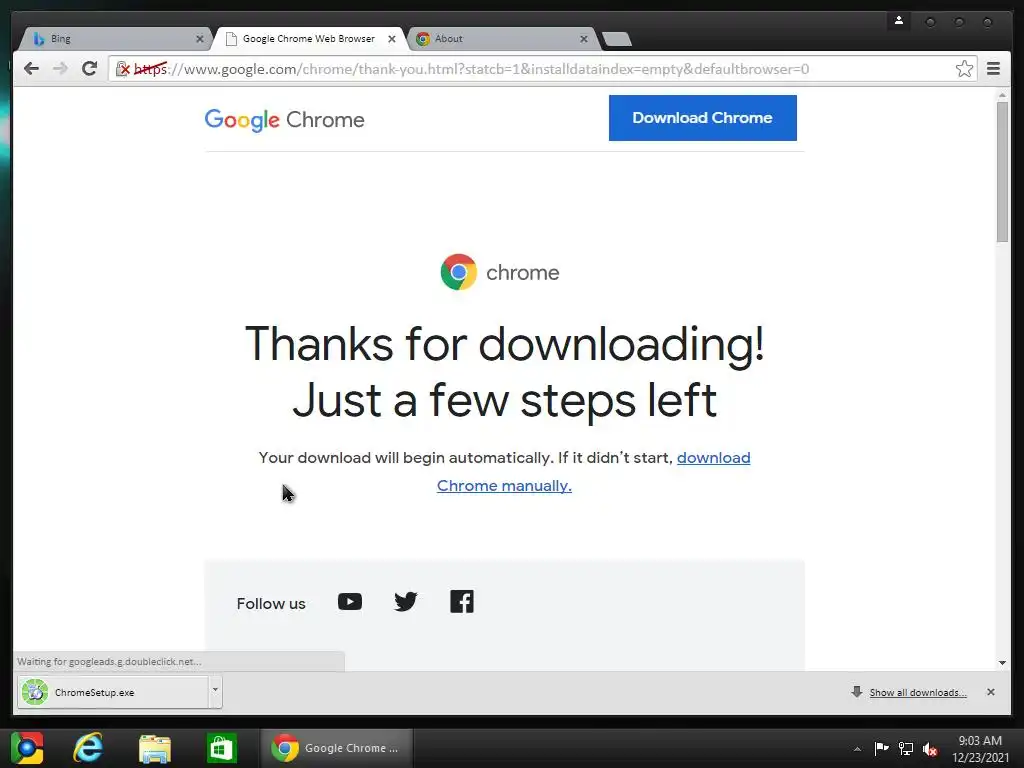The image size is (1024, 768).
Task: Click the Follow us label
Action: tap(271, 603)
